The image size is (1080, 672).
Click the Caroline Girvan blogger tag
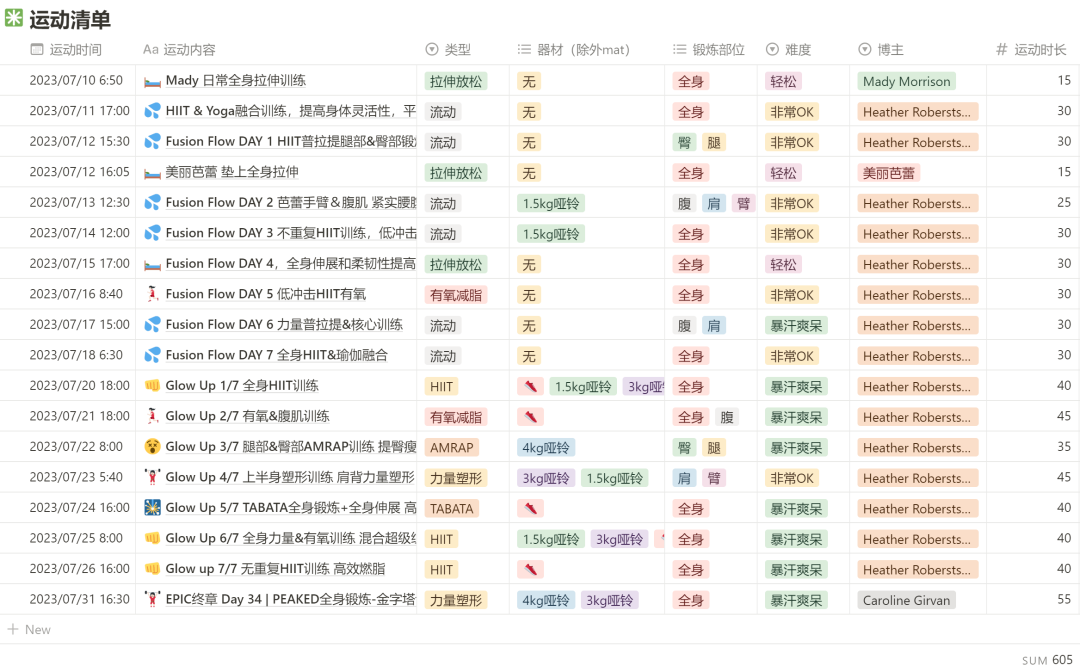pos(906,600)
